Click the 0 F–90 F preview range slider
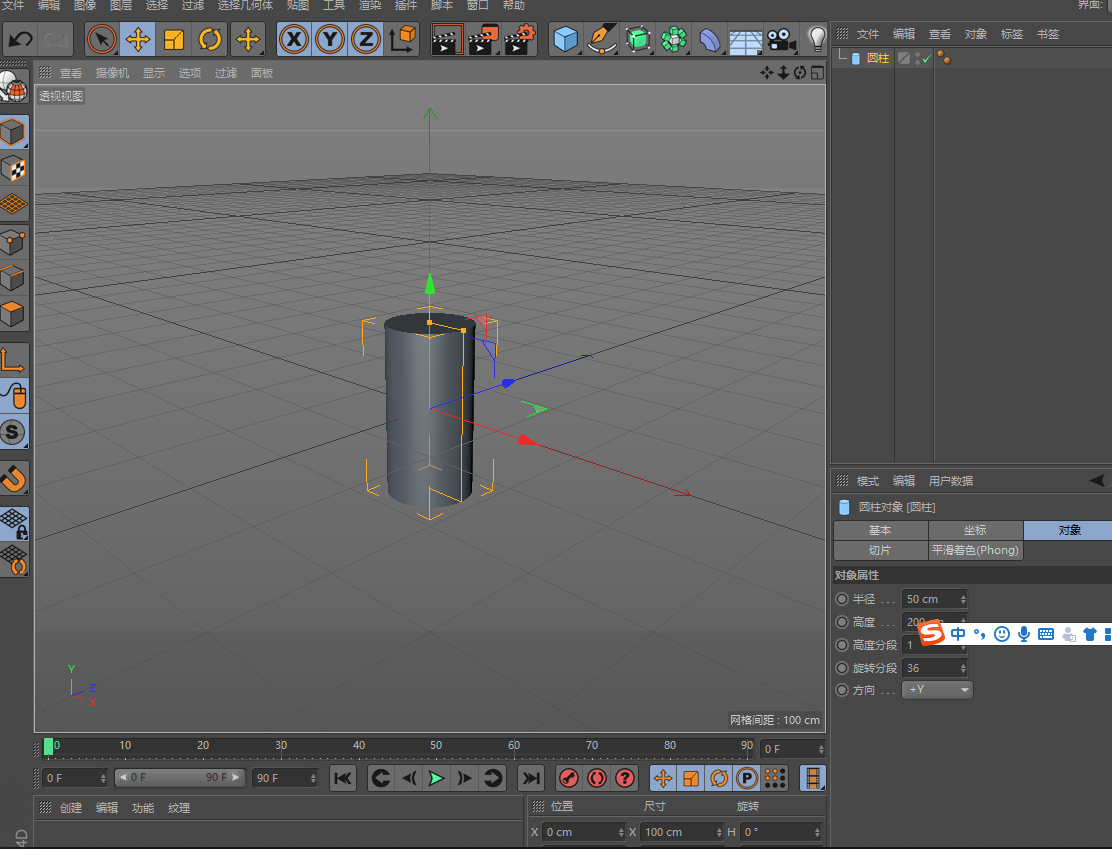The height and width of the screenshot is (849, 1112). coord(179,777)
